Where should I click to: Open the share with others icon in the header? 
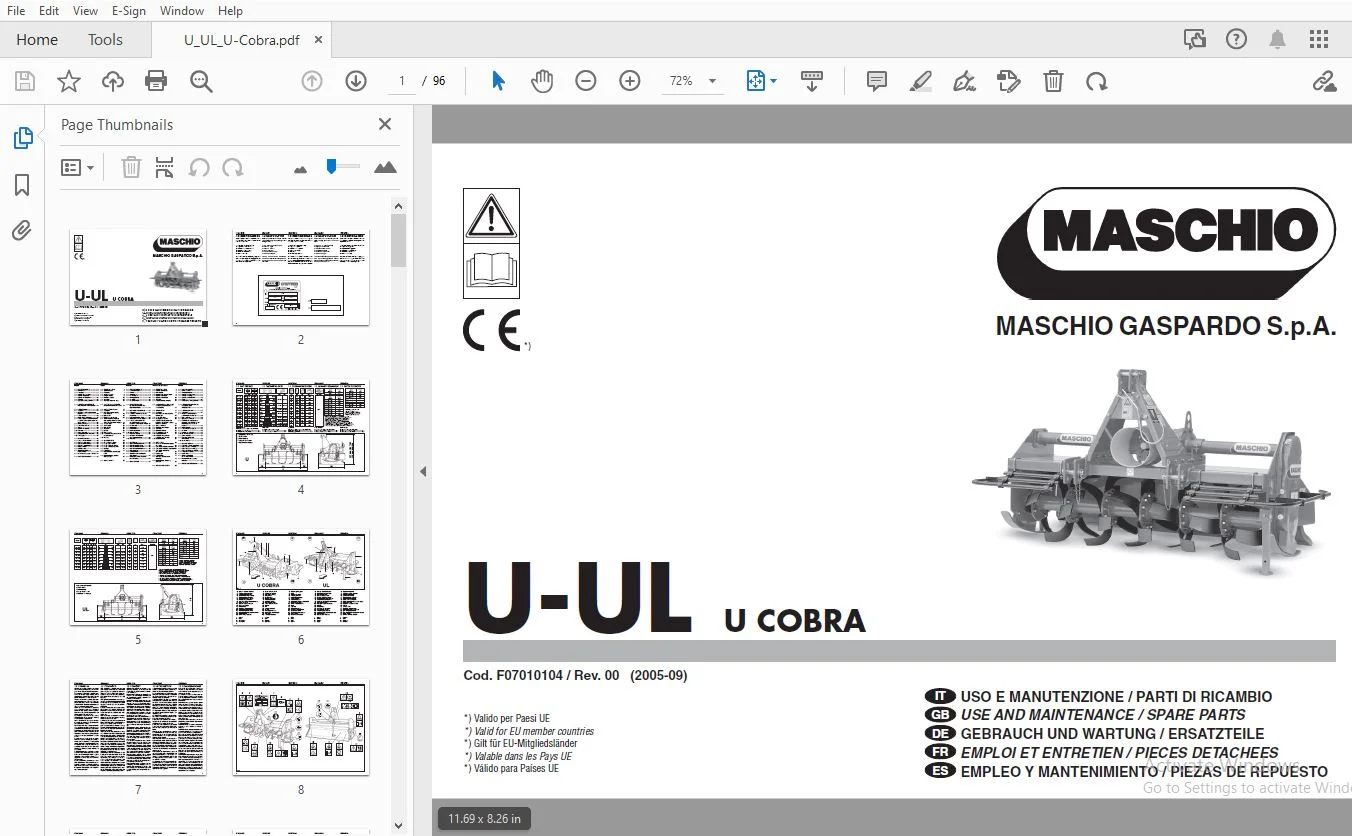1194,39
